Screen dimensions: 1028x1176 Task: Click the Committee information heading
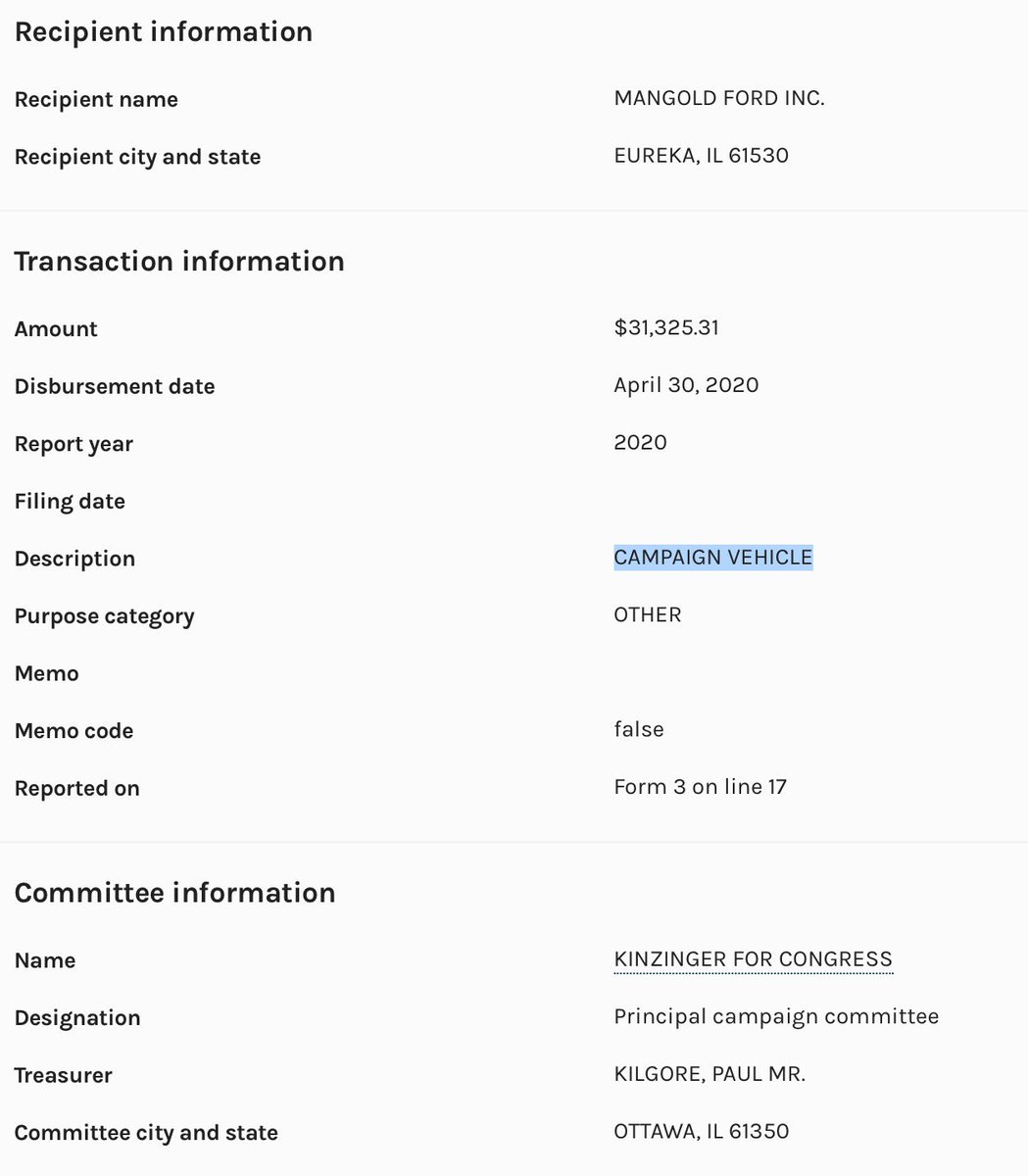(x=174, y=893)
